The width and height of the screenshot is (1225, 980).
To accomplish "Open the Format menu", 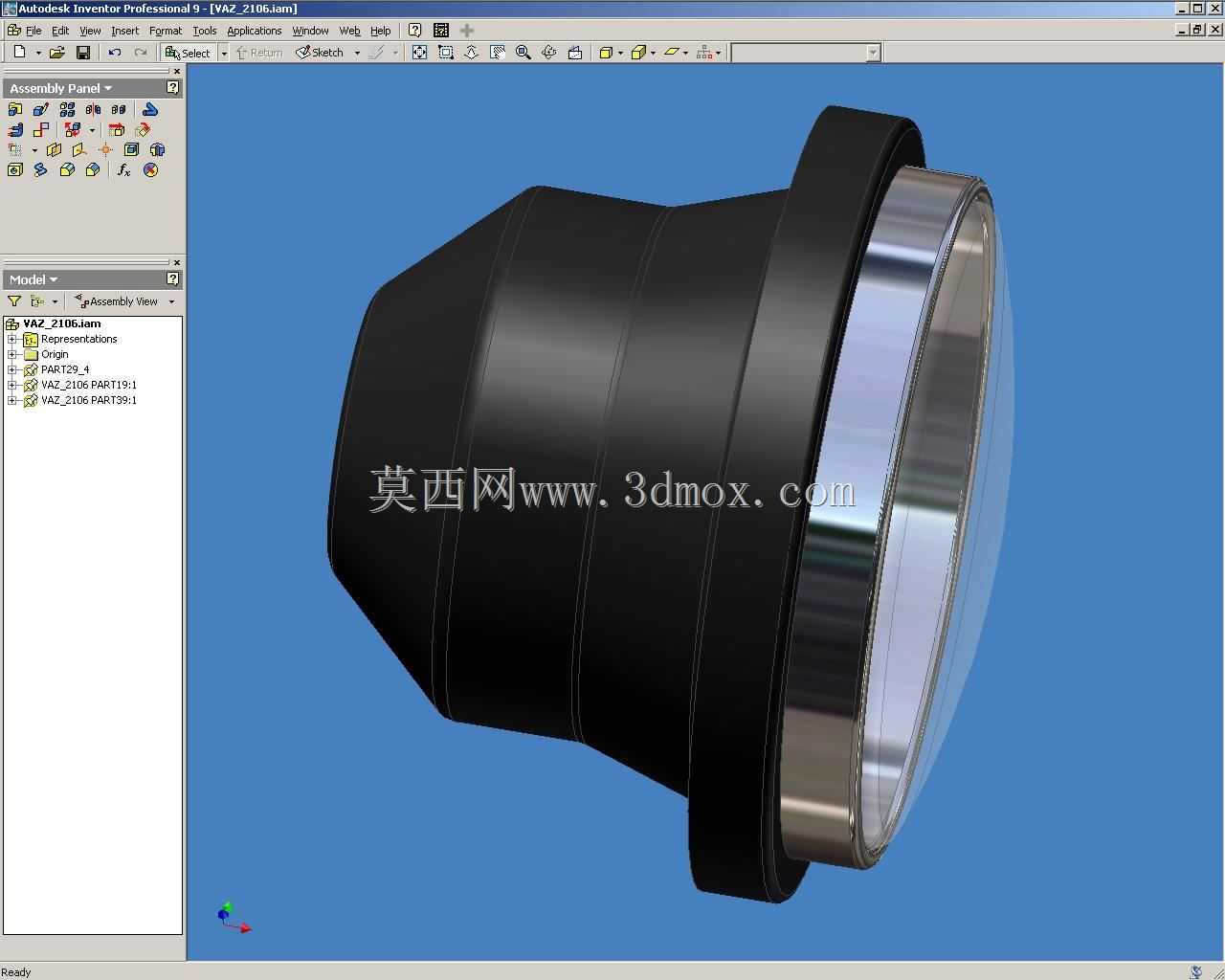I will click(166, 31).
